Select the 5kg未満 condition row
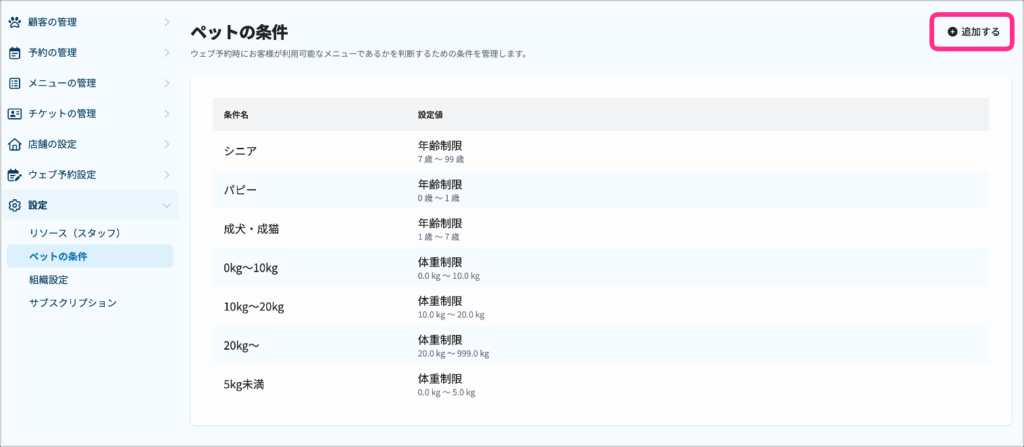This screenshot has width=1024, height=447. [601, 385]
